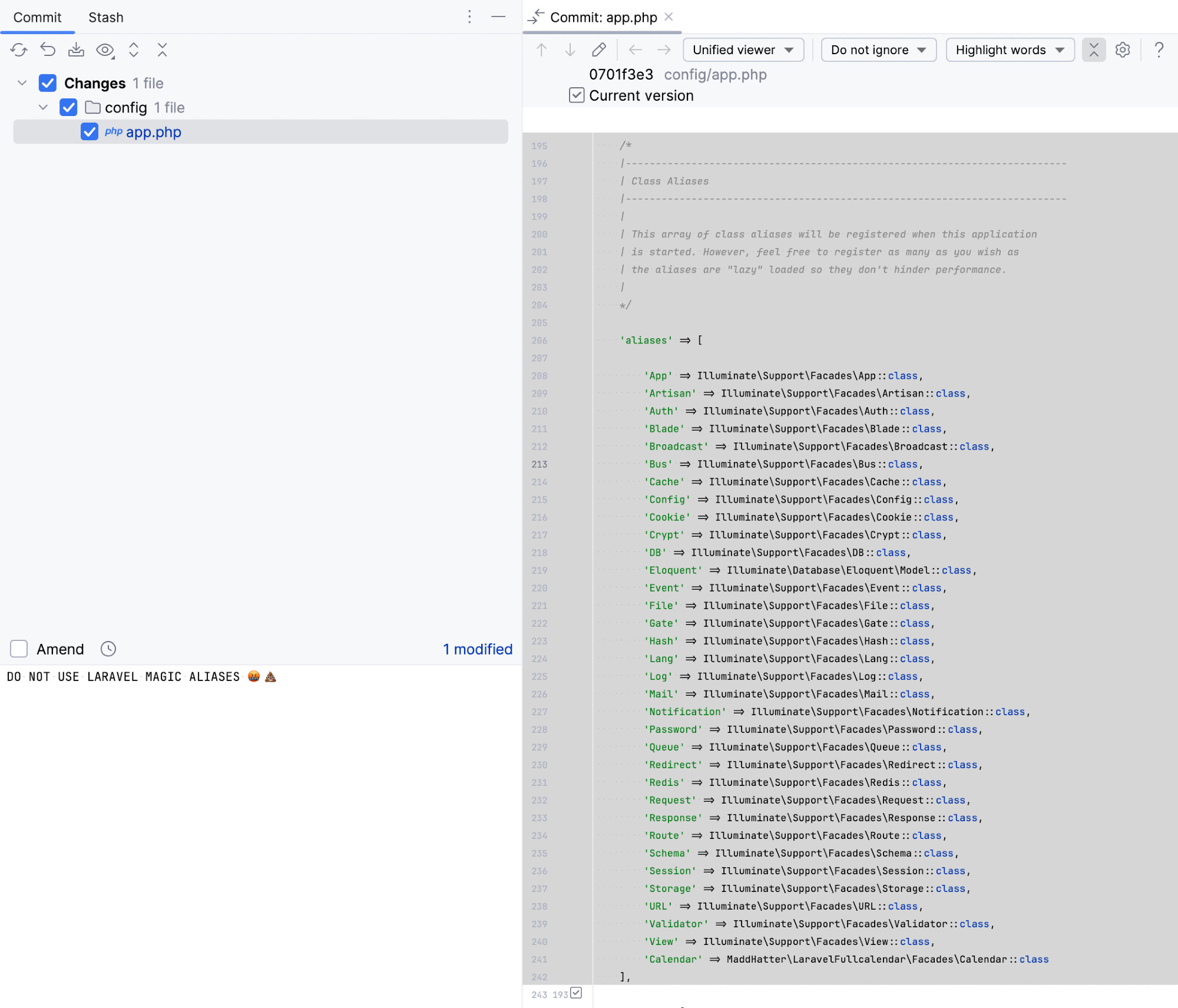Open diff viewer settings gear

(x=1123, y=50)
